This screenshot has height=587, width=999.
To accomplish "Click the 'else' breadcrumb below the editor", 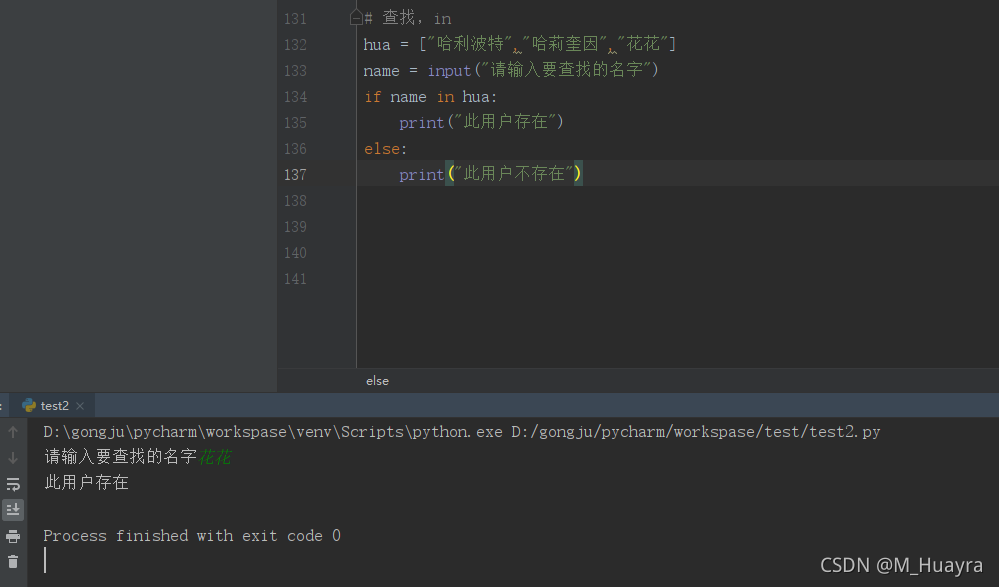I will tap(377, 381).
